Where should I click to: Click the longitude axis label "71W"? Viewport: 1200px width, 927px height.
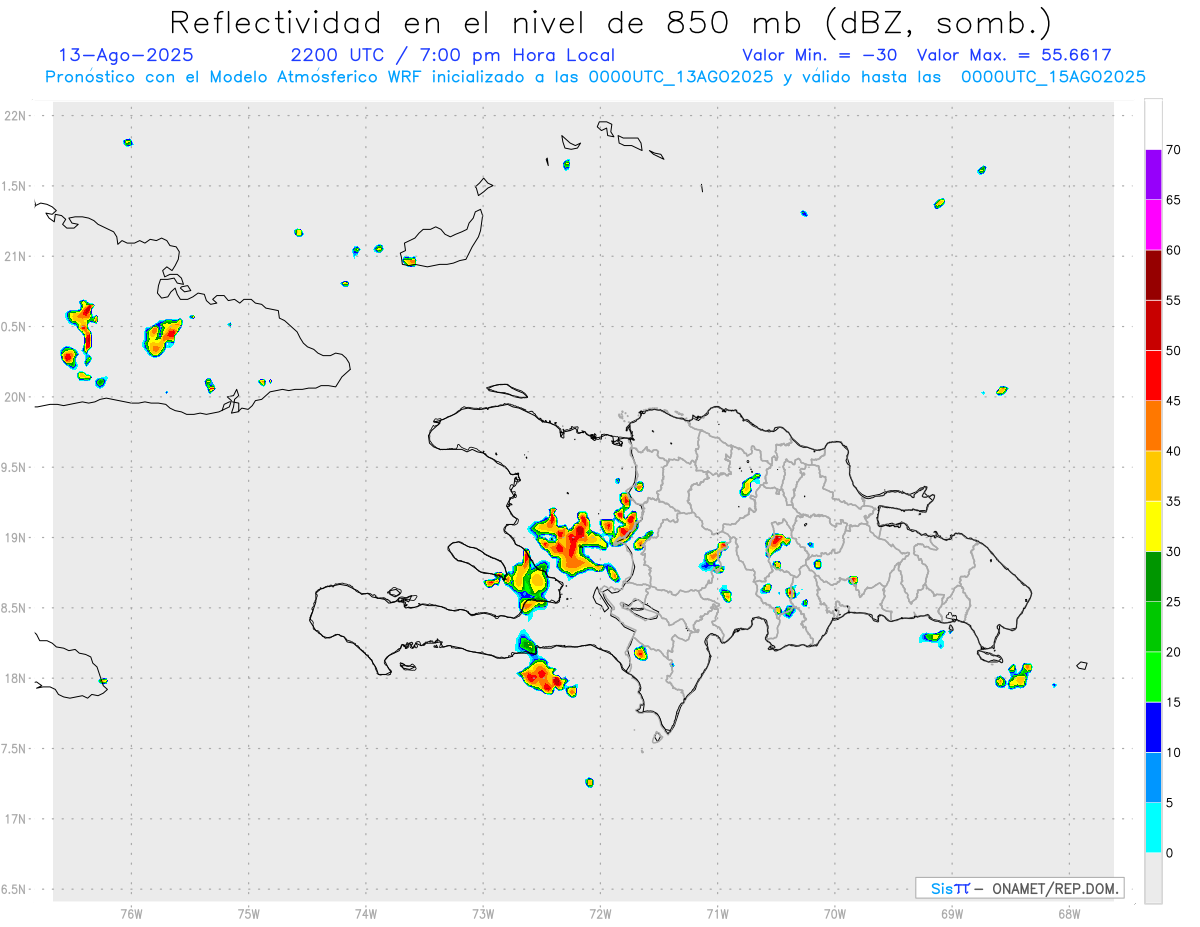point(717,913)
